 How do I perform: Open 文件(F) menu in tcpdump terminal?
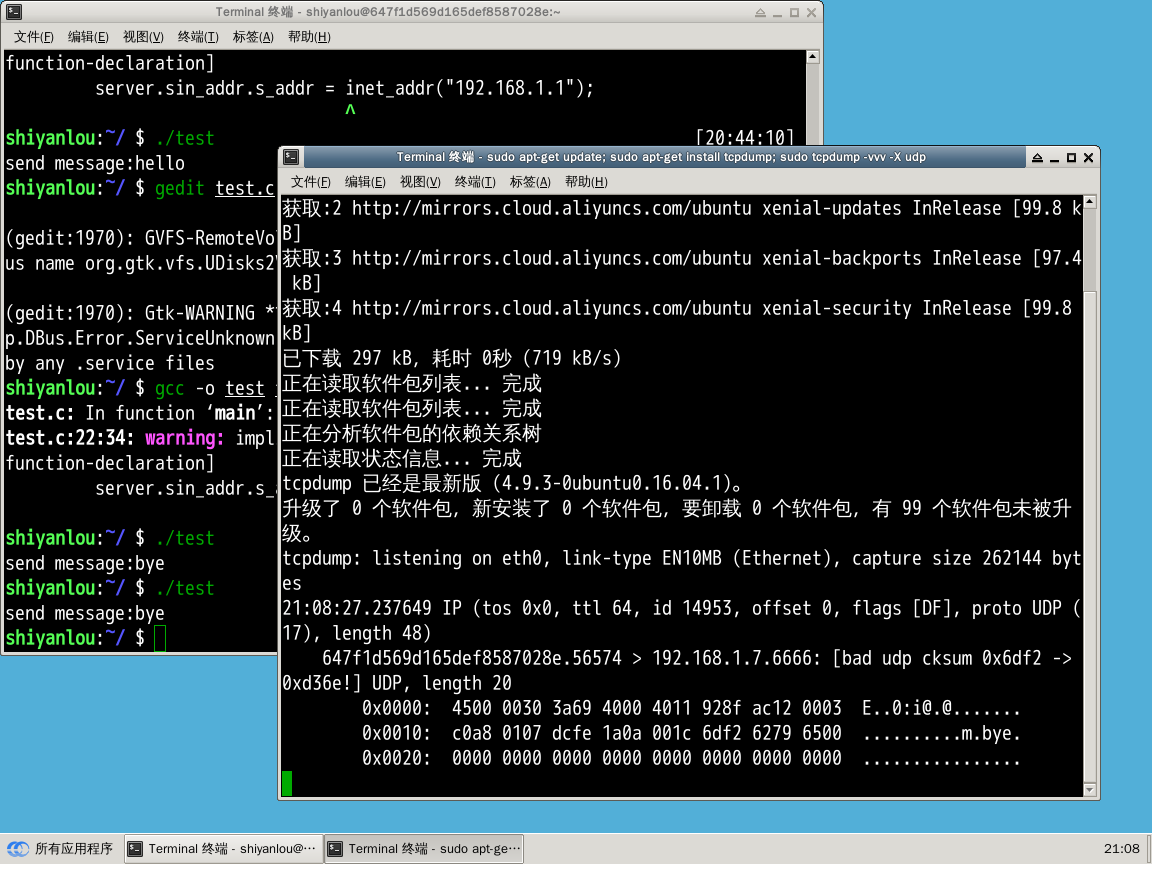coord(310,182)
